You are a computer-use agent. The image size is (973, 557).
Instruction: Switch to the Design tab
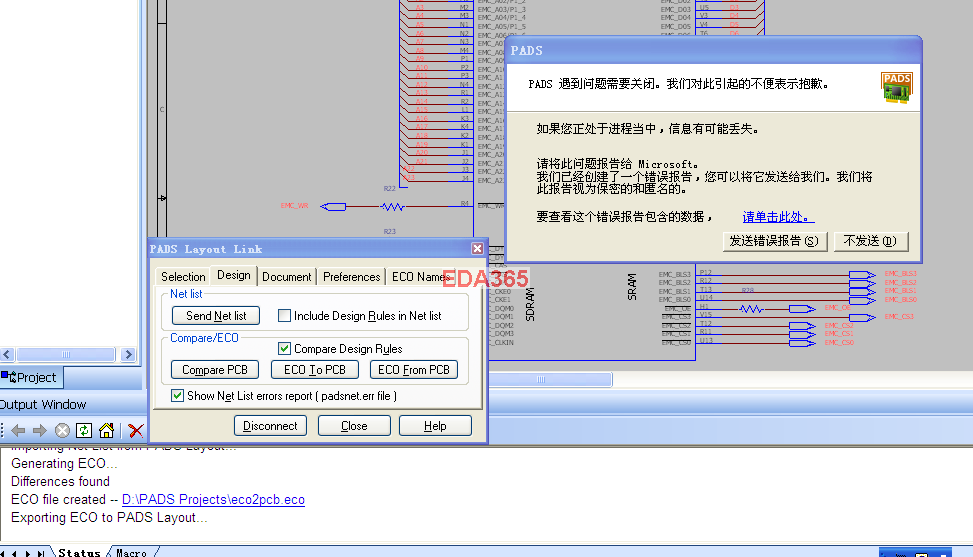click(x=234, y=275)
